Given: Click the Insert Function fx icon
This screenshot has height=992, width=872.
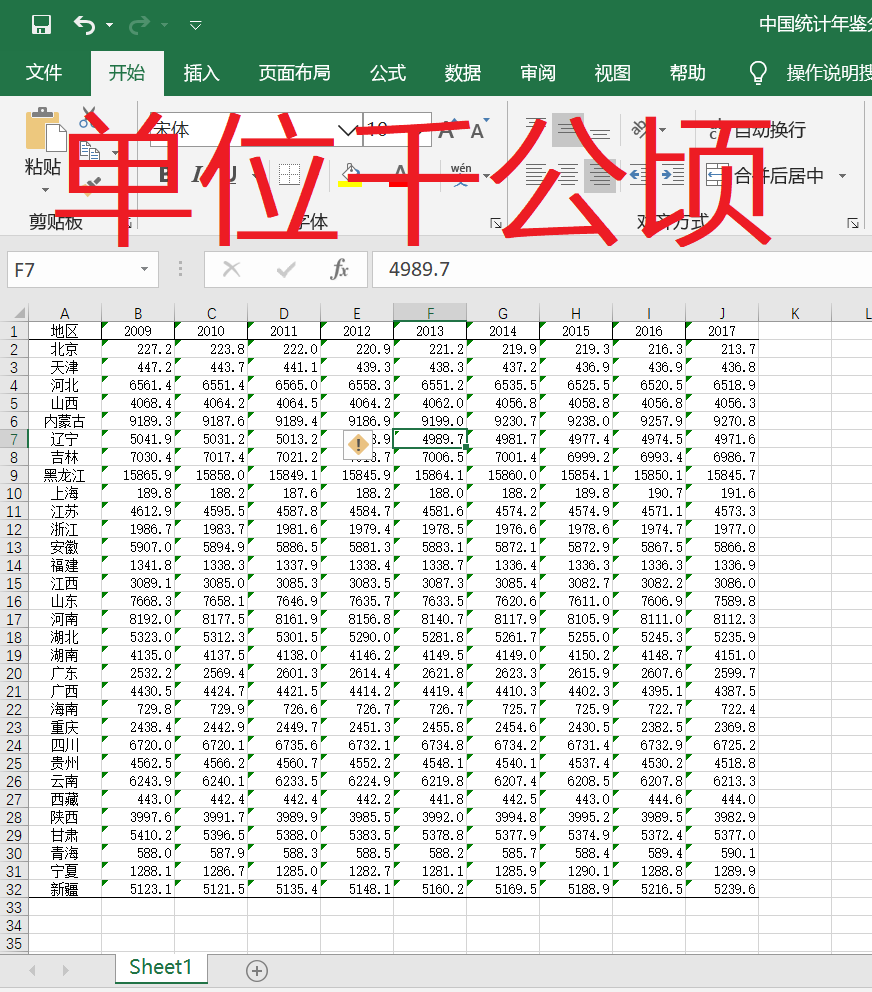Looking at the screenshot, I should [x=339, y=269].
